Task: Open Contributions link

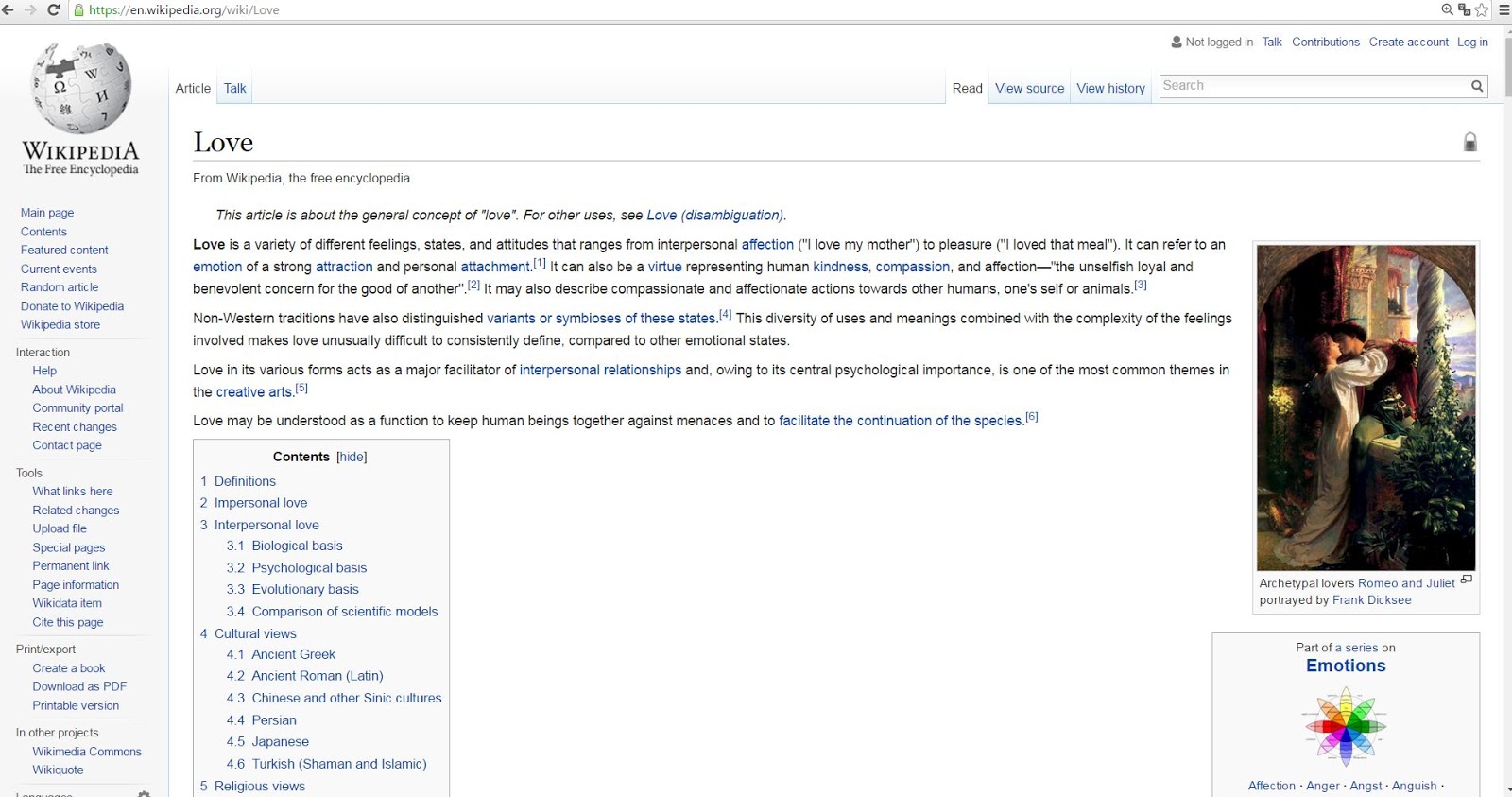Action: [1326, 42]
